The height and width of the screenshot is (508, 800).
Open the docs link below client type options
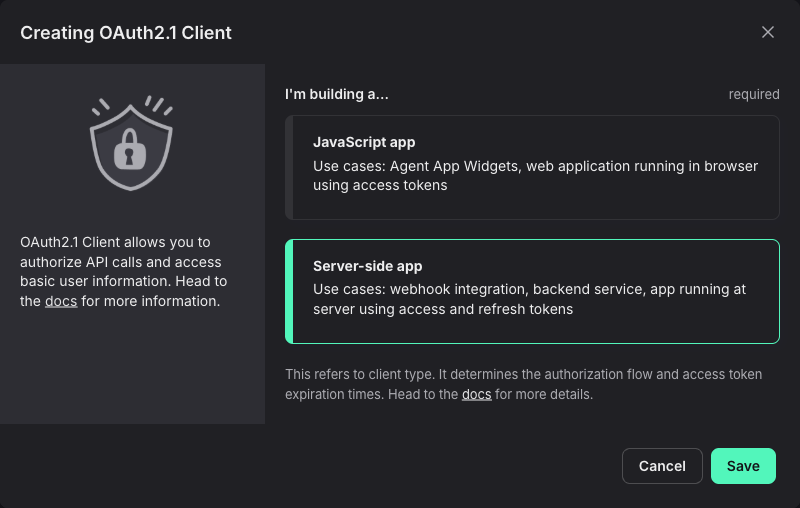pyautogui.click(x=477, y=395)
